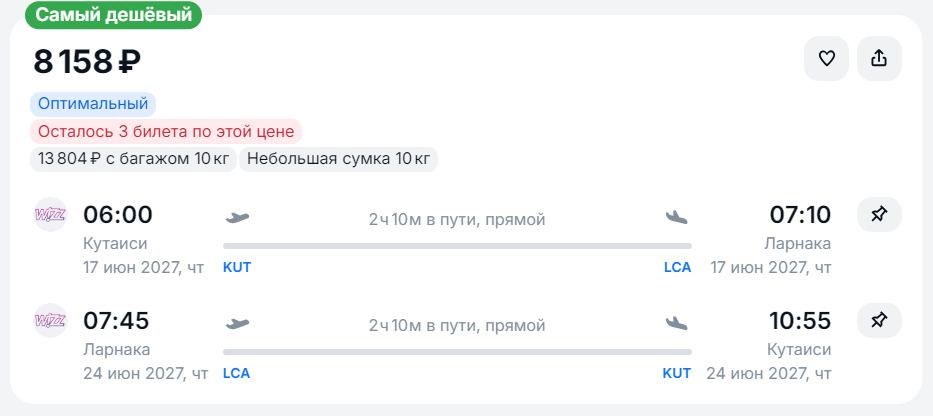This screenshot has width=933, height=416.
Task: Click the 'Оптимальный' tag
Action: click(93, 104)
